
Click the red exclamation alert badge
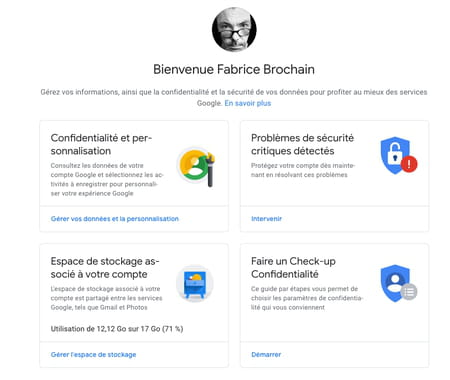point(409,164)
